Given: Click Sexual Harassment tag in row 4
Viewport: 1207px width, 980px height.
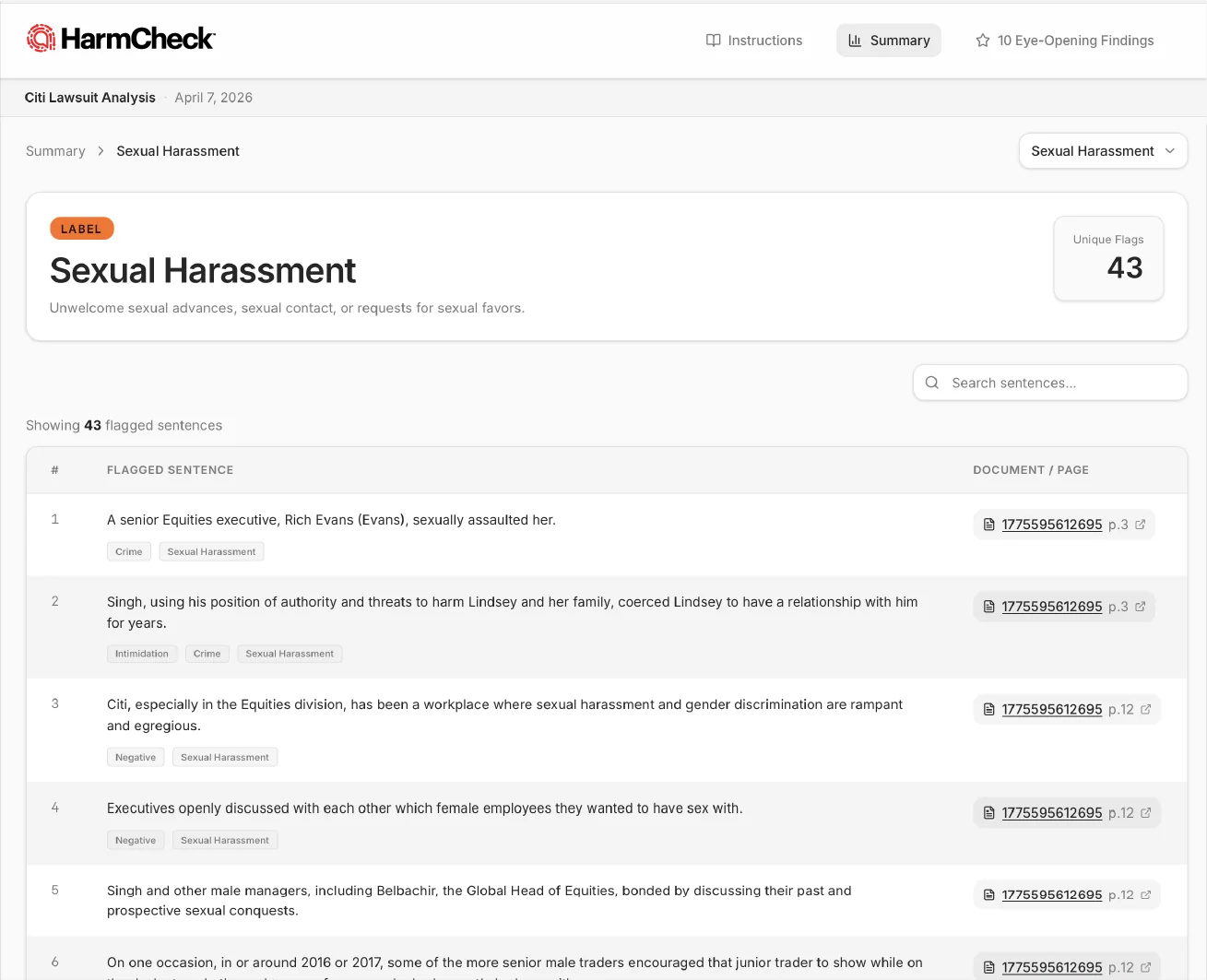Looking at the screenshot, I should [x=225, y=841].
